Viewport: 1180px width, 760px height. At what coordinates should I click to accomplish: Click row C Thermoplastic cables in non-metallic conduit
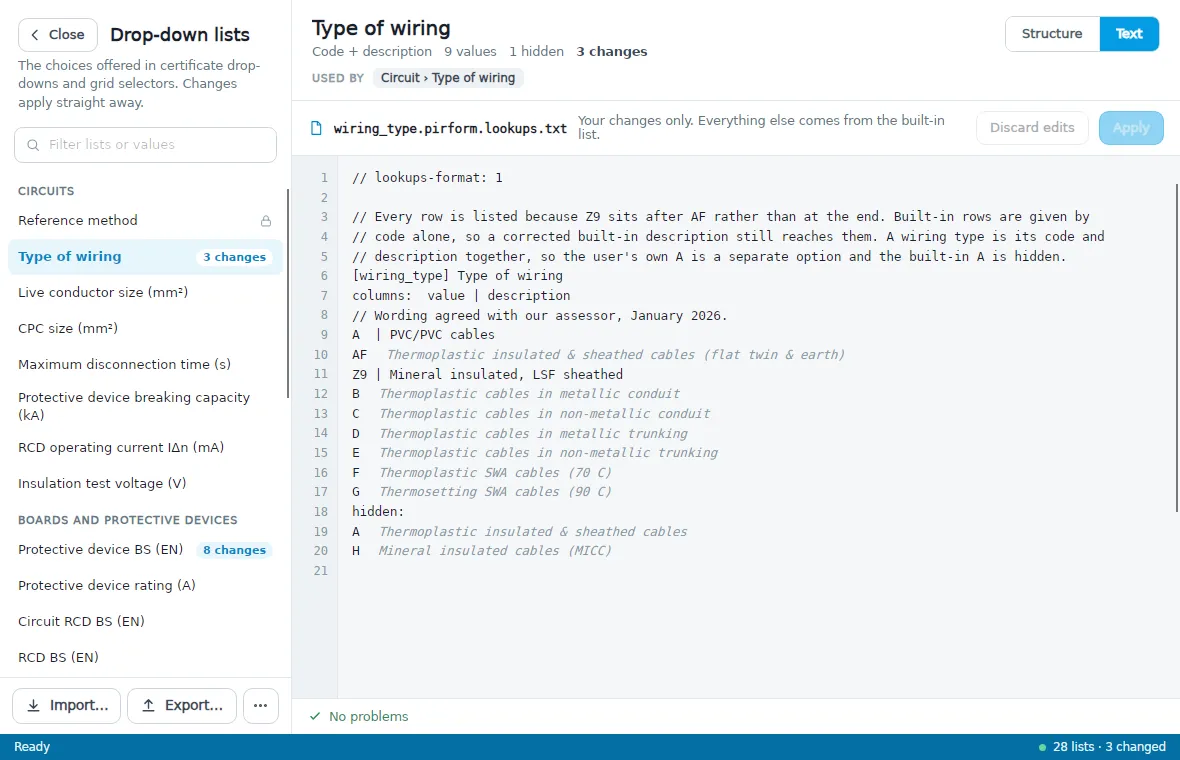tap(531, 414)
